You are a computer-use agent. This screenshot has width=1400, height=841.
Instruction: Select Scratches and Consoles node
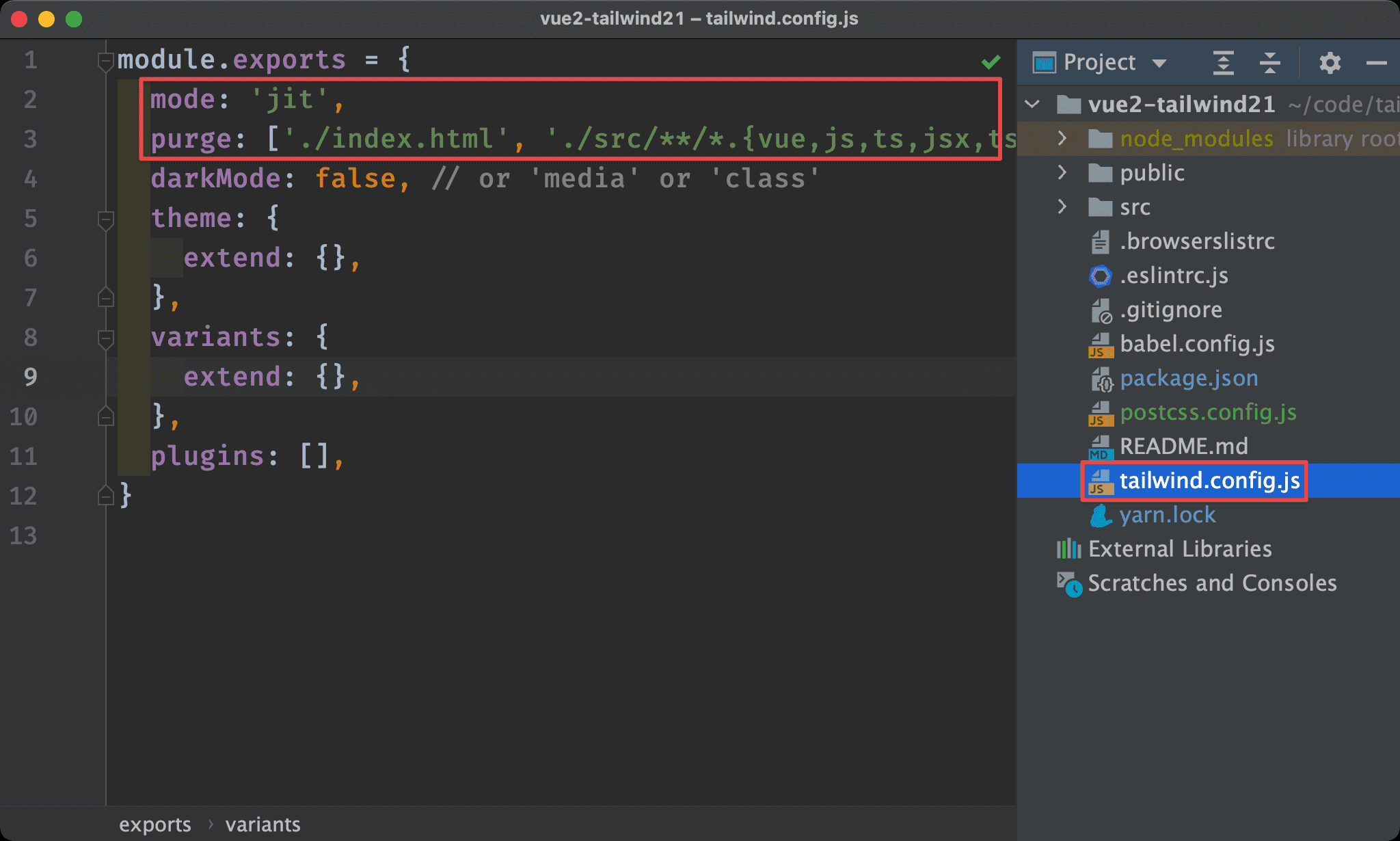[x=1212, y=583]
